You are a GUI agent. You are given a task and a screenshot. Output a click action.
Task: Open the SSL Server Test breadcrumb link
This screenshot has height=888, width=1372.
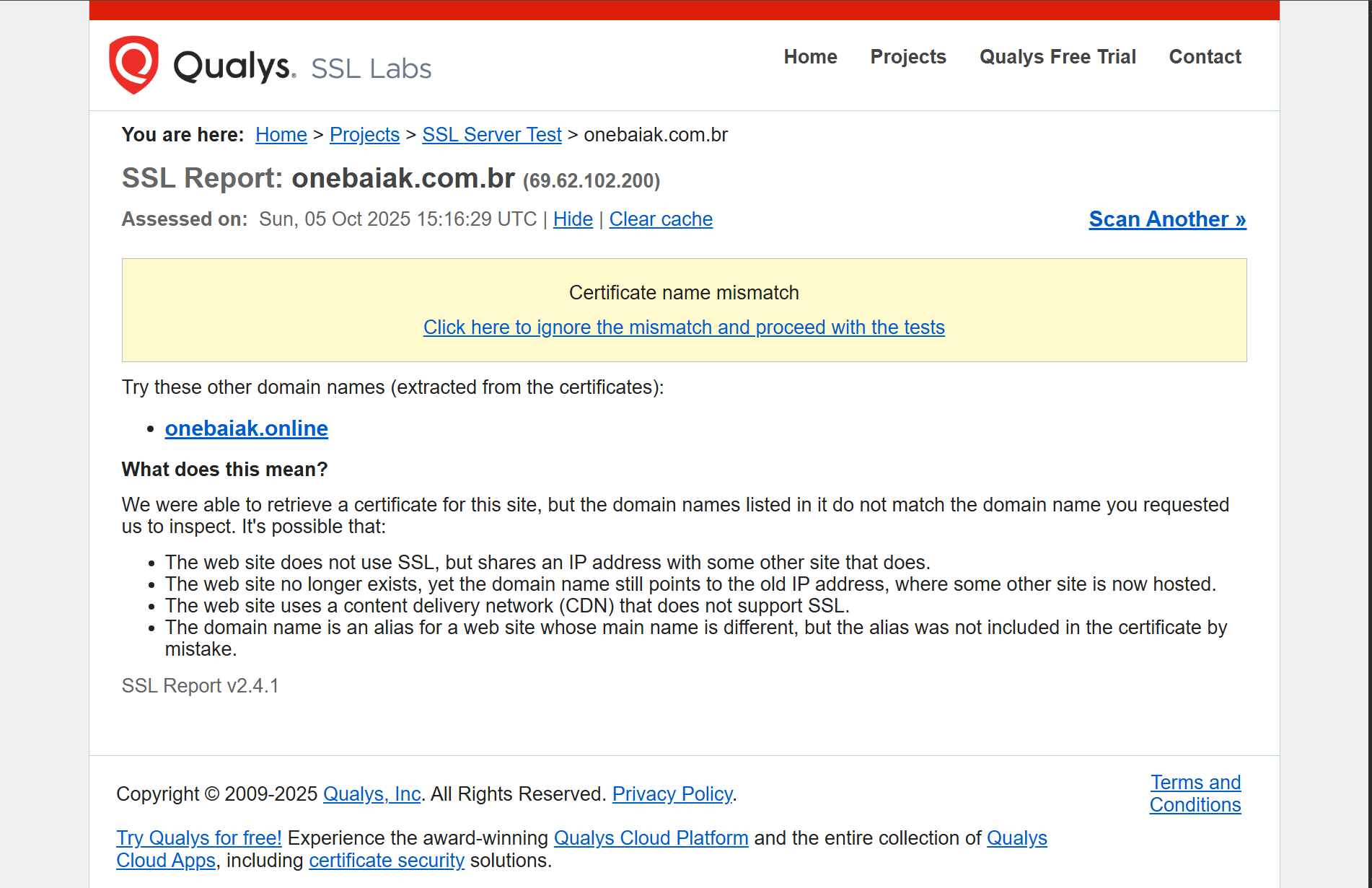[491, 135]
